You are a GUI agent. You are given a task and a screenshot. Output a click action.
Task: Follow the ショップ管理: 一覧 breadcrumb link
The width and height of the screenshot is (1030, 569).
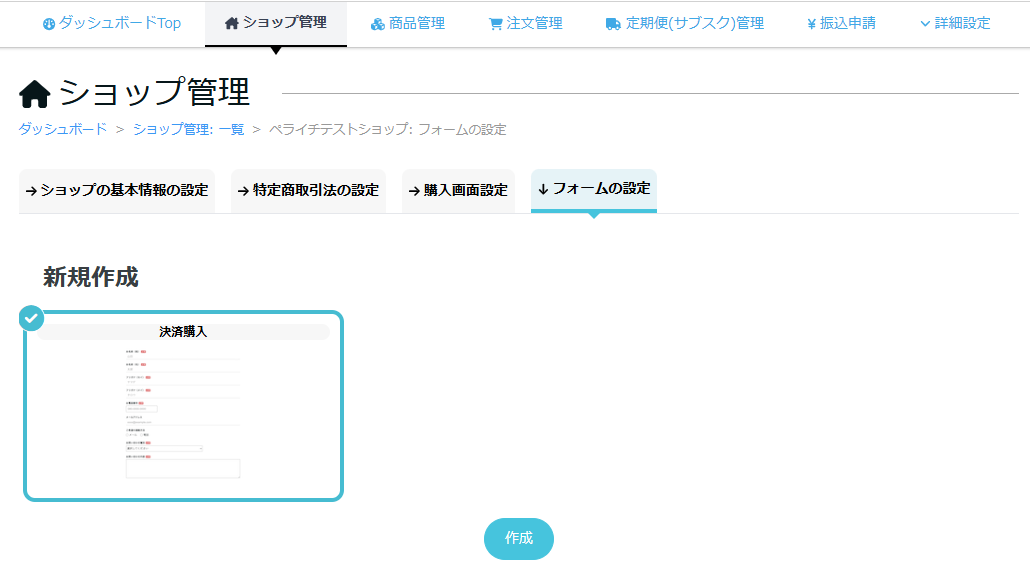189,129
